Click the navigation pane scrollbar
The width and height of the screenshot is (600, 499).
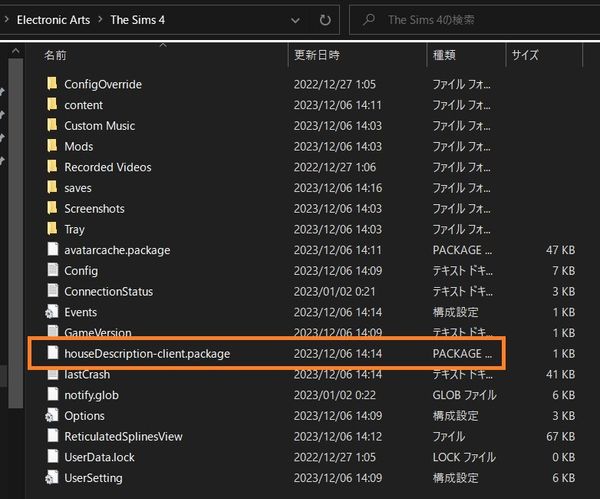pyautogui.click(x=16, y=233)
